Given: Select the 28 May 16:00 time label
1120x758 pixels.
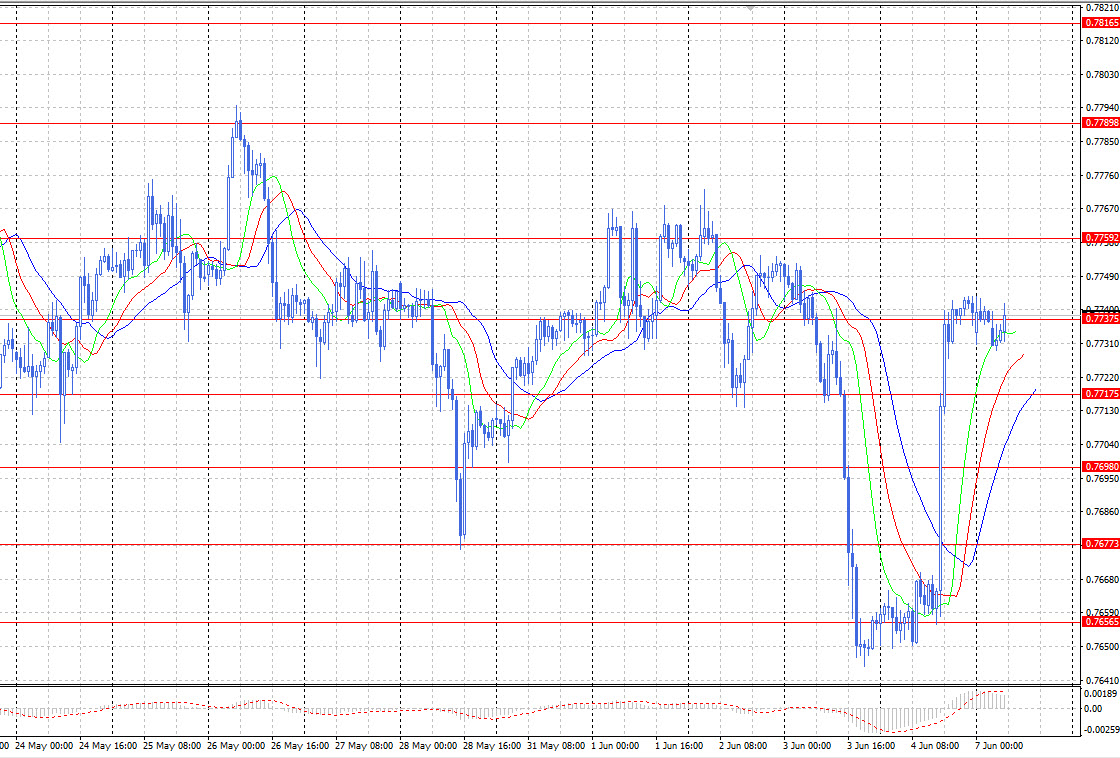Looking at the screenshot, I should click(492, 746).
